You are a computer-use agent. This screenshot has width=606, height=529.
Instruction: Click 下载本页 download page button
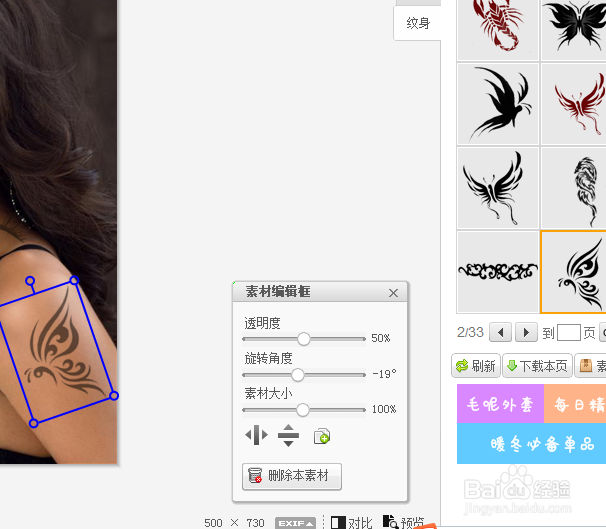point(537,366)
